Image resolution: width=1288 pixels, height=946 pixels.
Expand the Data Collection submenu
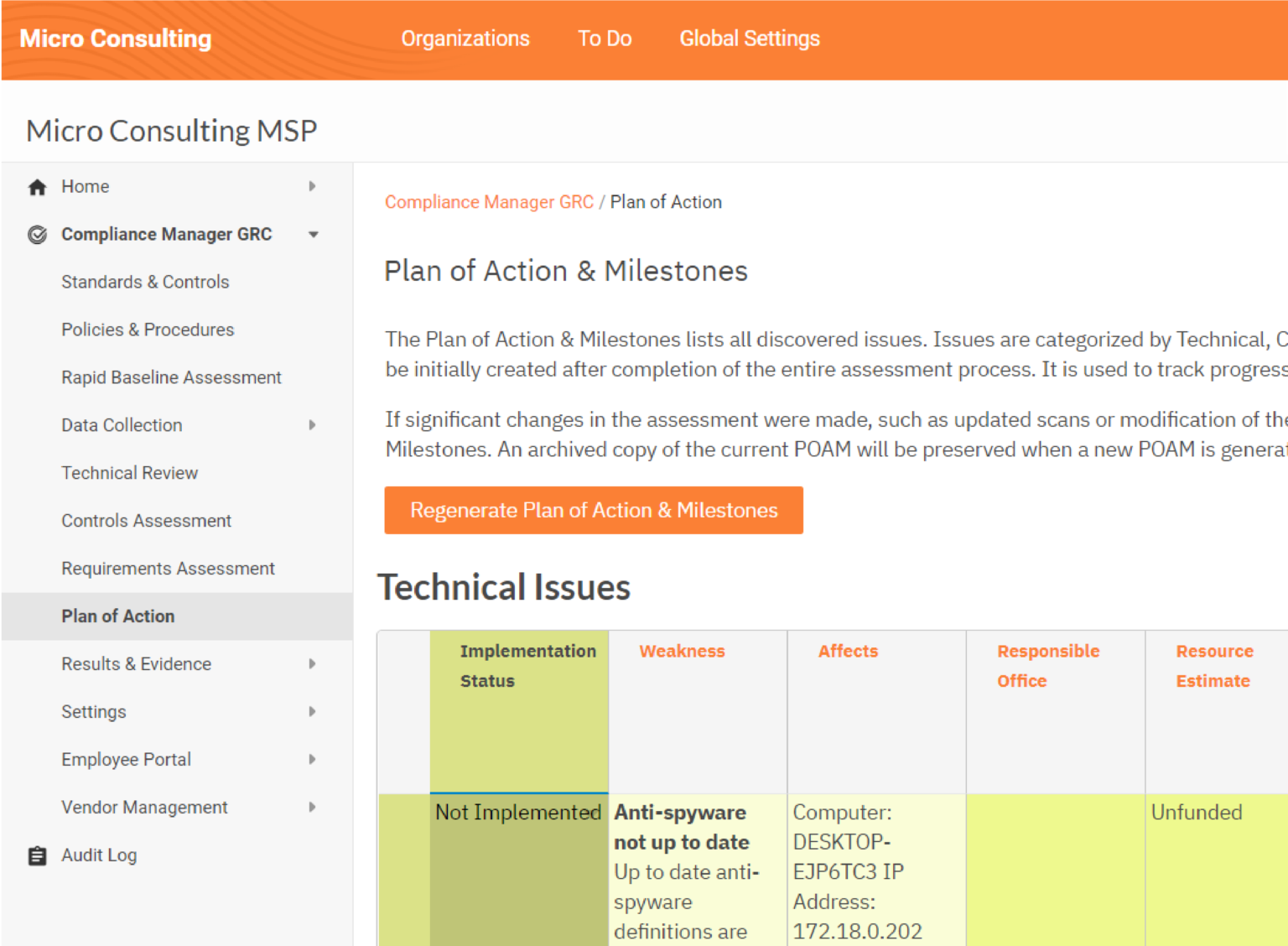pos(313,425)
